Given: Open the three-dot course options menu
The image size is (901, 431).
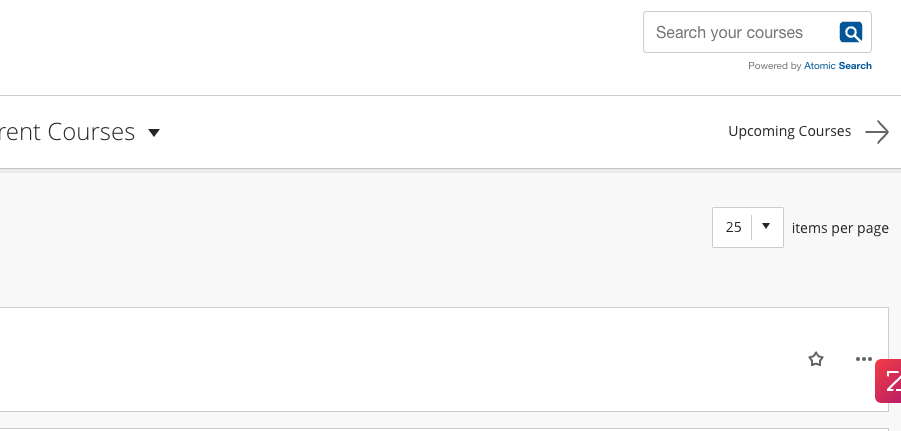Looking at the screenshot, I should [864, 359].
